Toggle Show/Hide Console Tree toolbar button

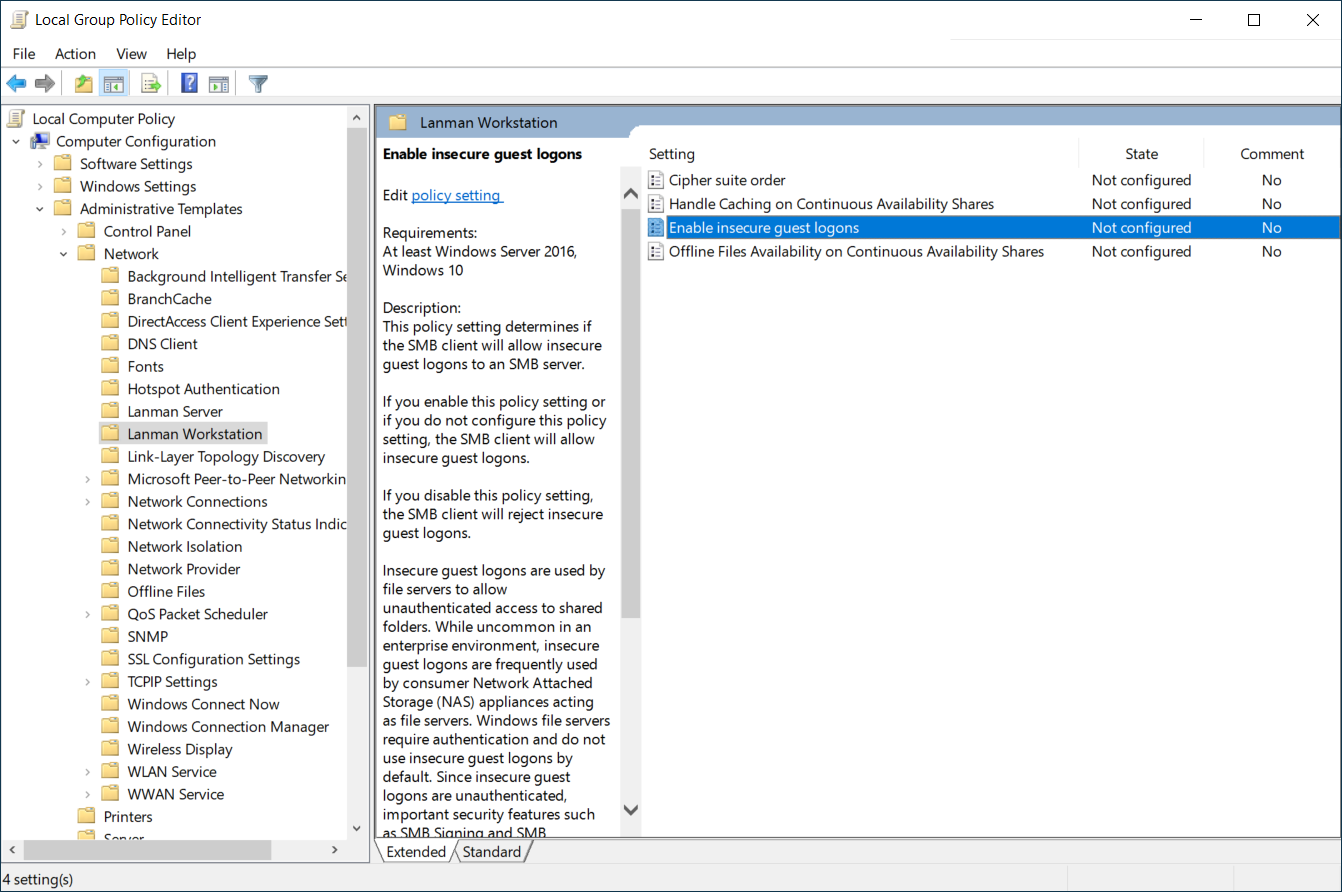pyautogui.click(x=113, y=84)
